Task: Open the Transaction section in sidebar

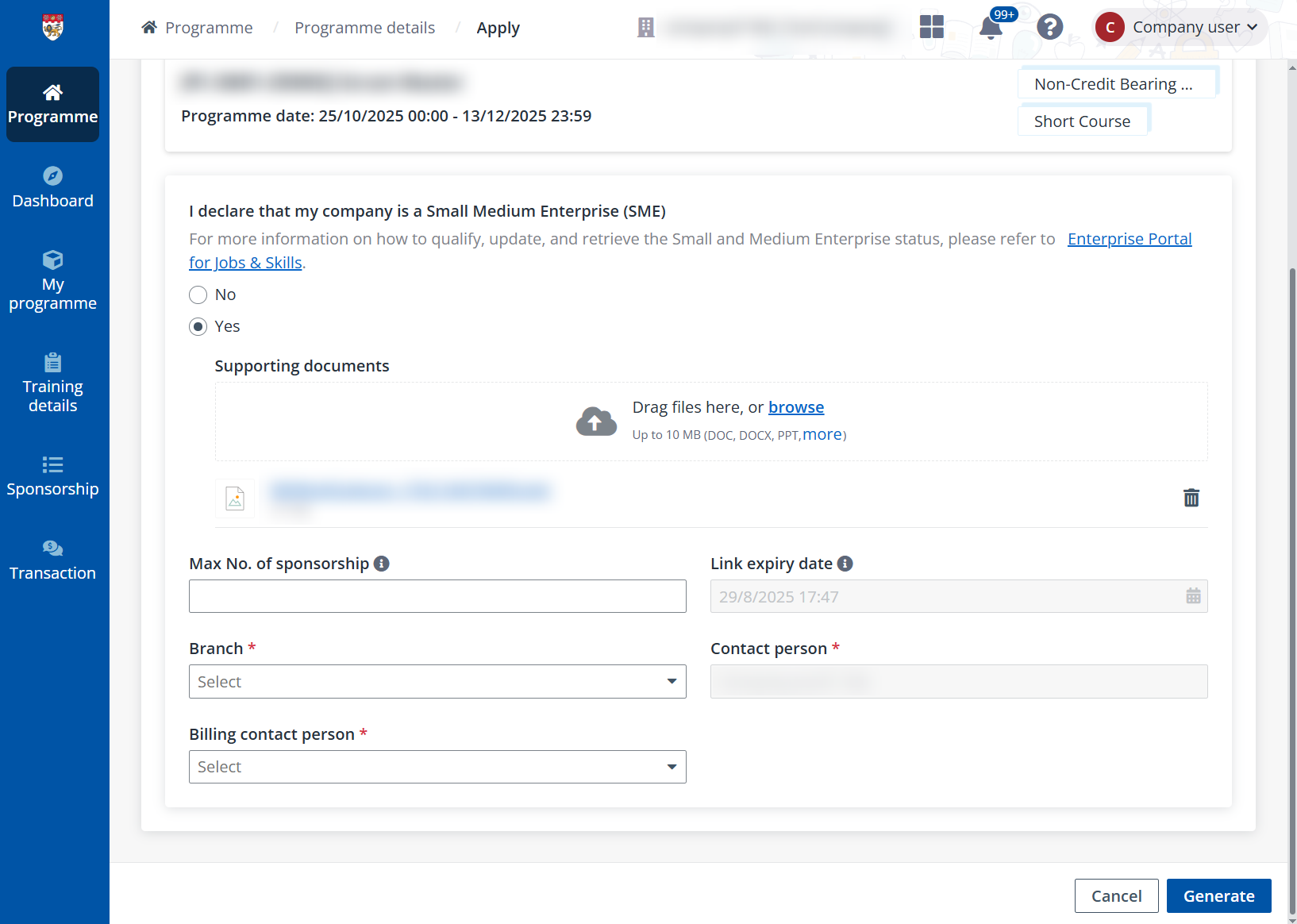Action: [52, 559]
